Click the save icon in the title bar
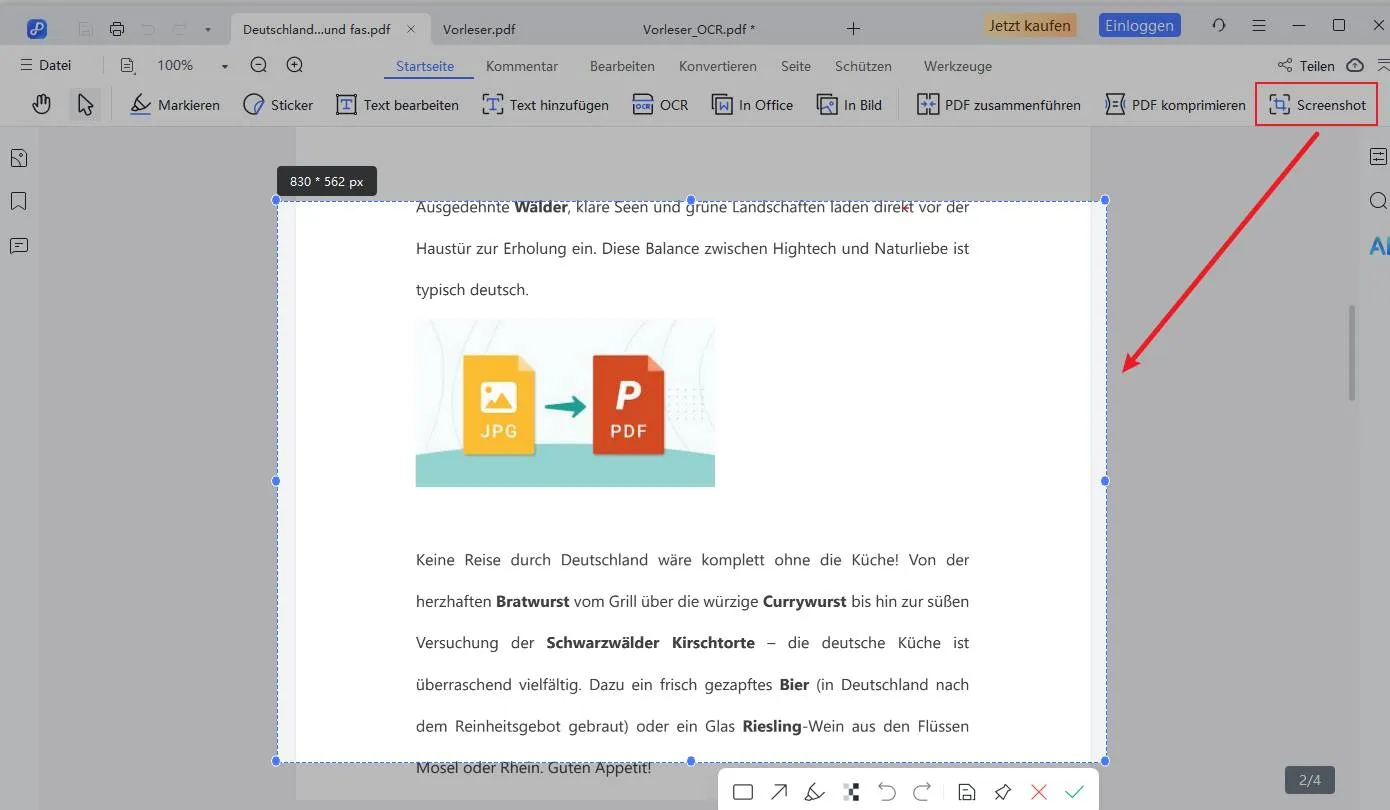1390x810 pixels. 85,28
